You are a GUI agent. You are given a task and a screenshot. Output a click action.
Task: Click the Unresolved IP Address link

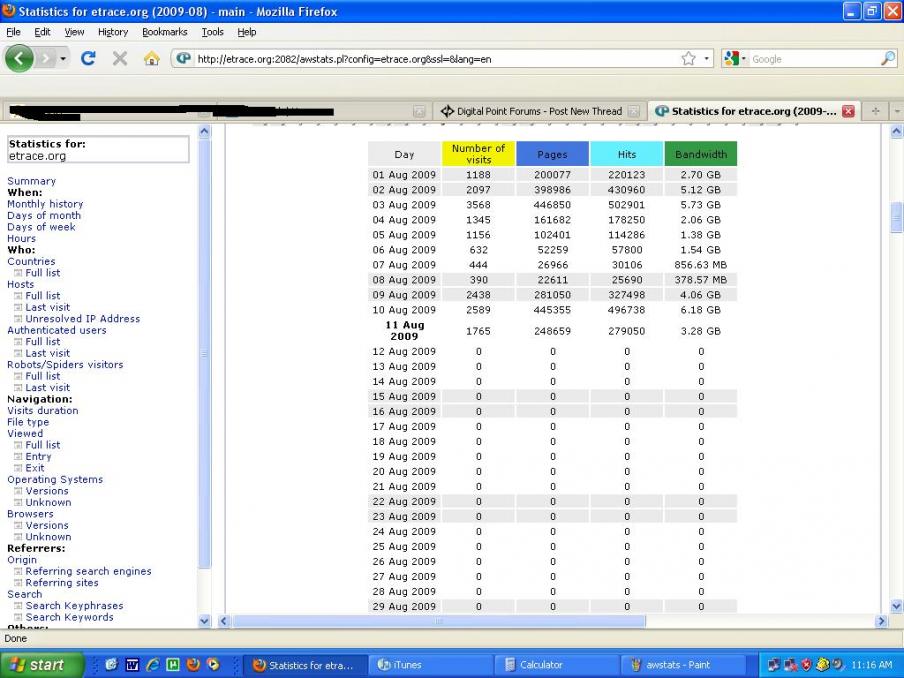click(82, 319)
